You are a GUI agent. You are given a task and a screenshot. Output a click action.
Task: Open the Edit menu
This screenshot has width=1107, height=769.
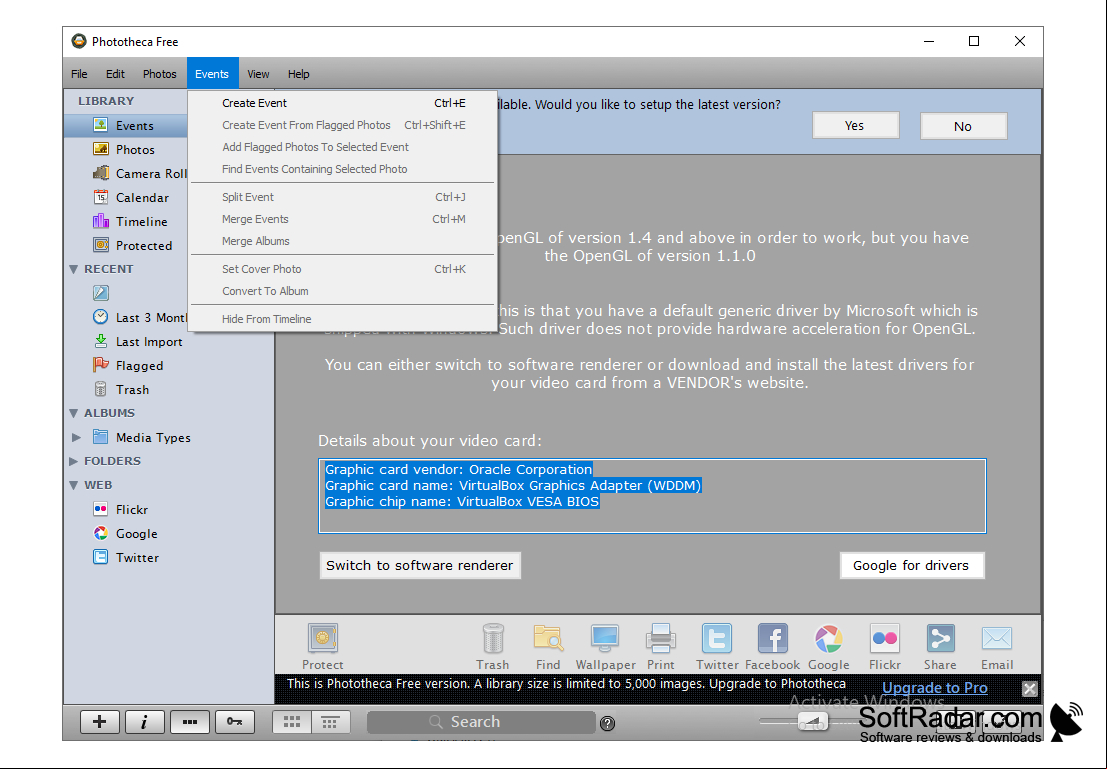point(115,73)
